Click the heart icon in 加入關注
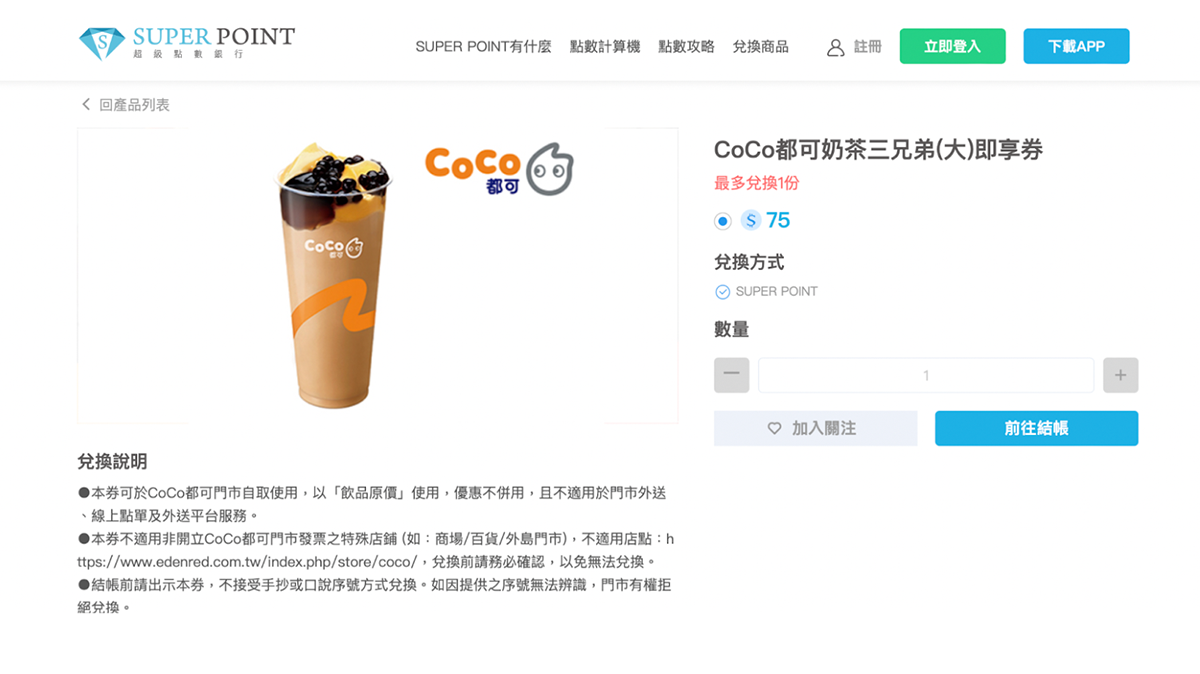The image size is (1200, 674). click(774, 428)
